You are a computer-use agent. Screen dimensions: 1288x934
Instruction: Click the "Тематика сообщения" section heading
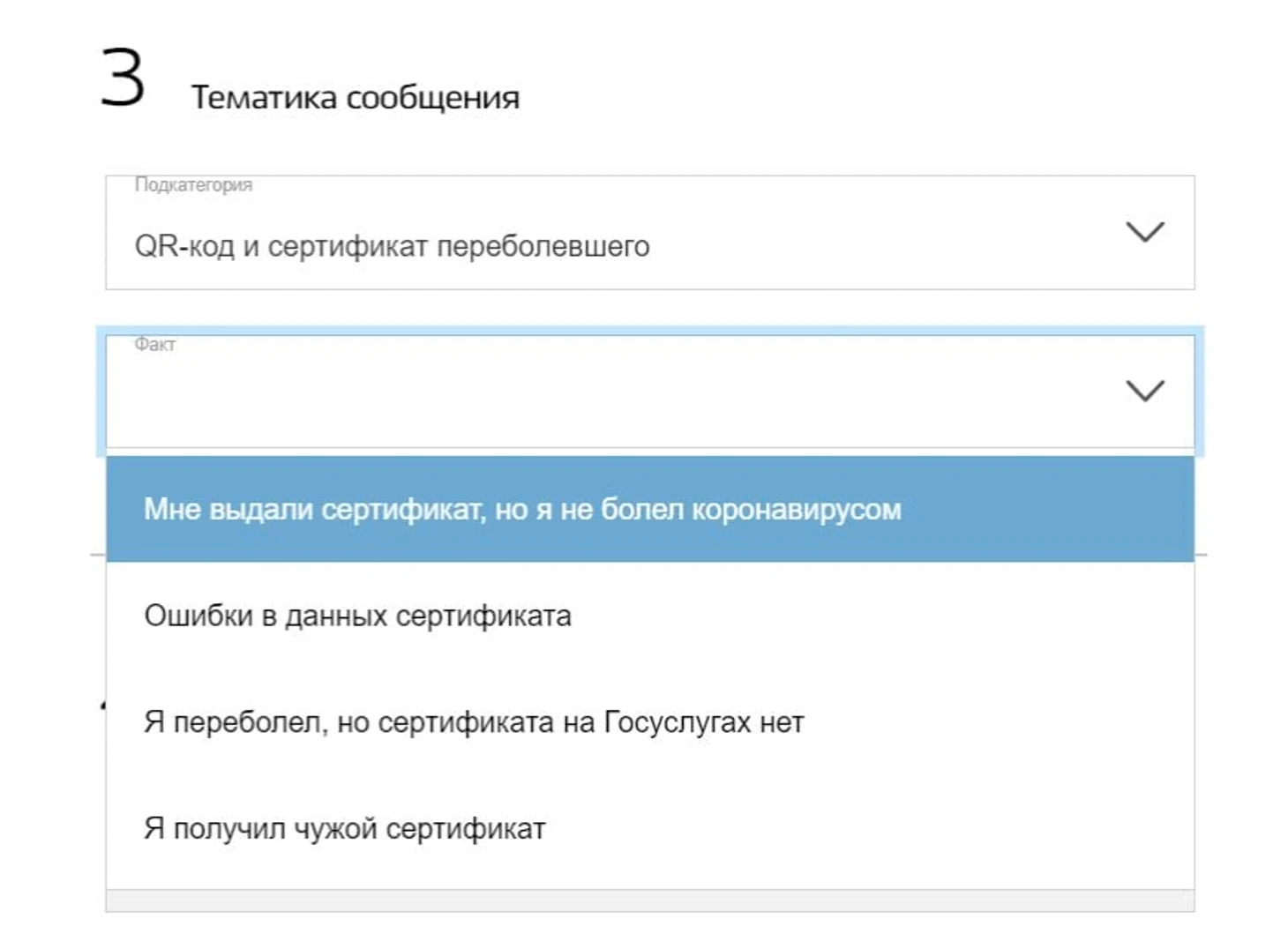click(x=355, y=97)
